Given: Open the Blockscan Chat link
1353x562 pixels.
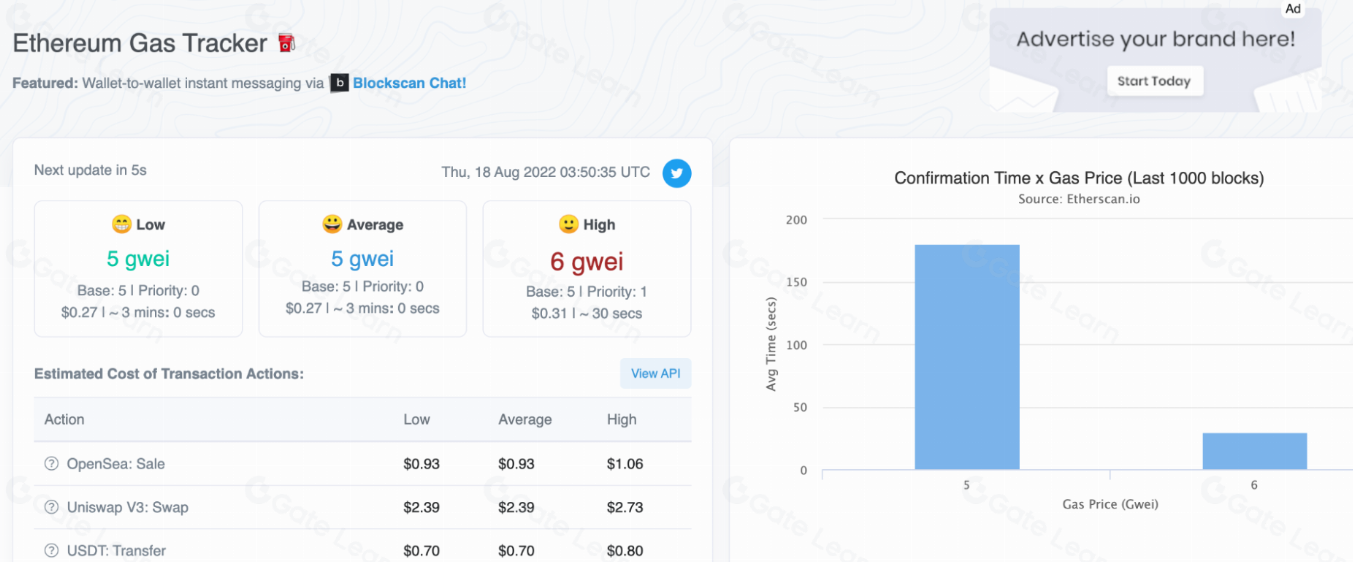Looking at the screenshot, I should 409,83.
